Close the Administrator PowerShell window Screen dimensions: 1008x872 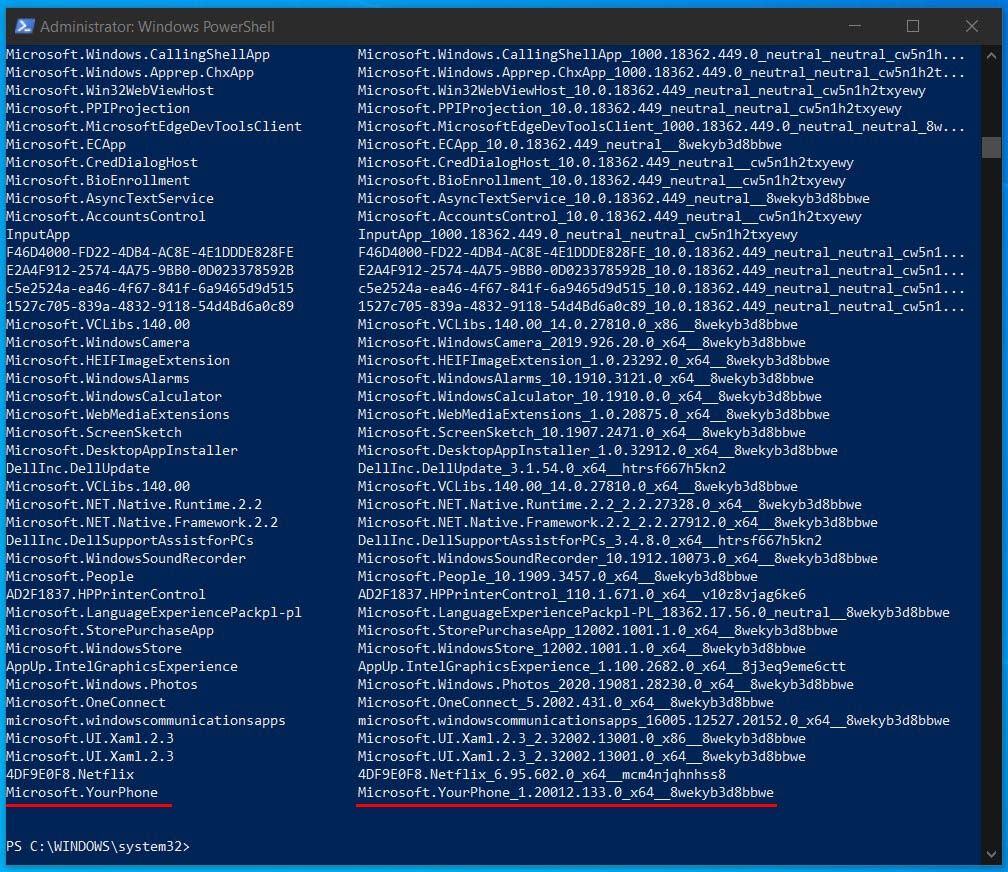[972, 26]
